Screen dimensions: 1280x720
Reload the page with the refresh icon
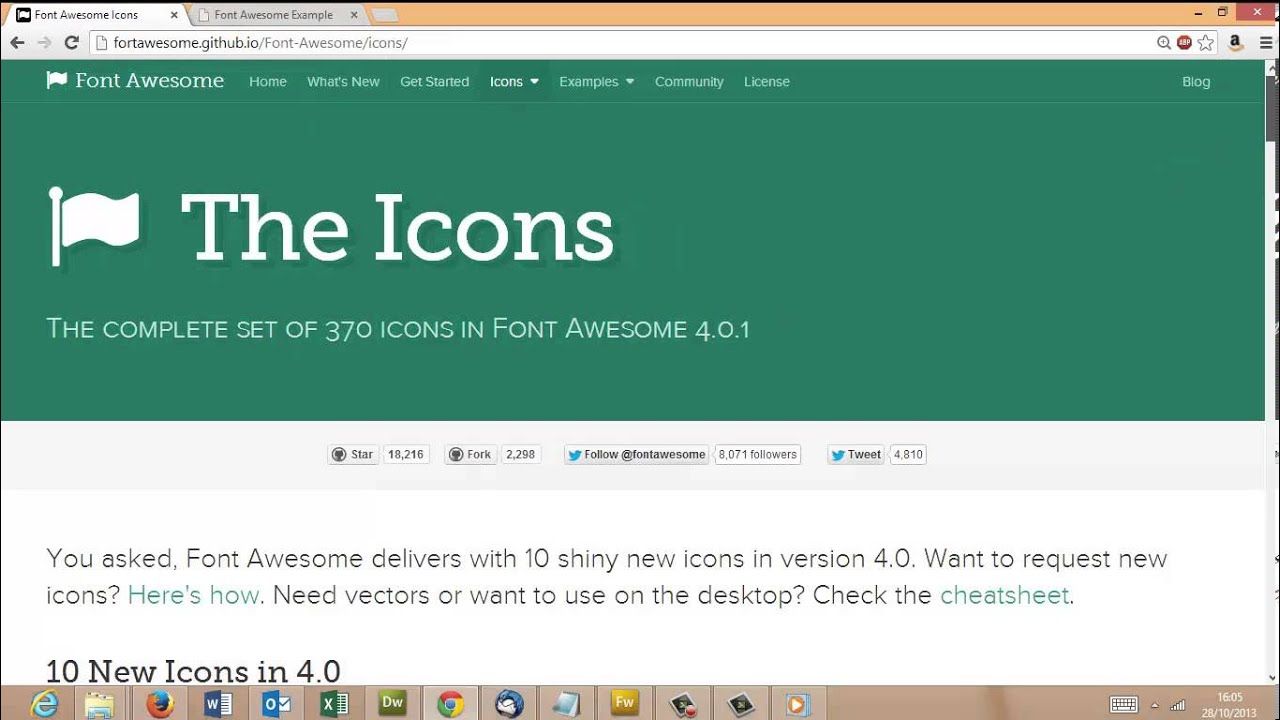(71, 43)
